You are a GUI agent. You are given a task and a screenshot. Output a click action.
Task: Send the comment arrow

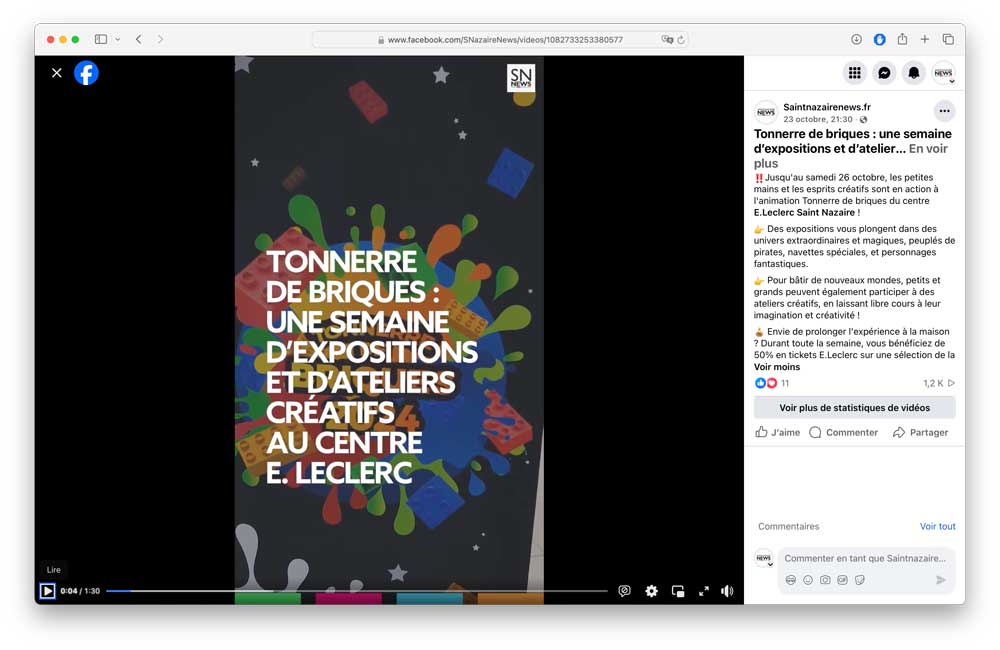941,580
